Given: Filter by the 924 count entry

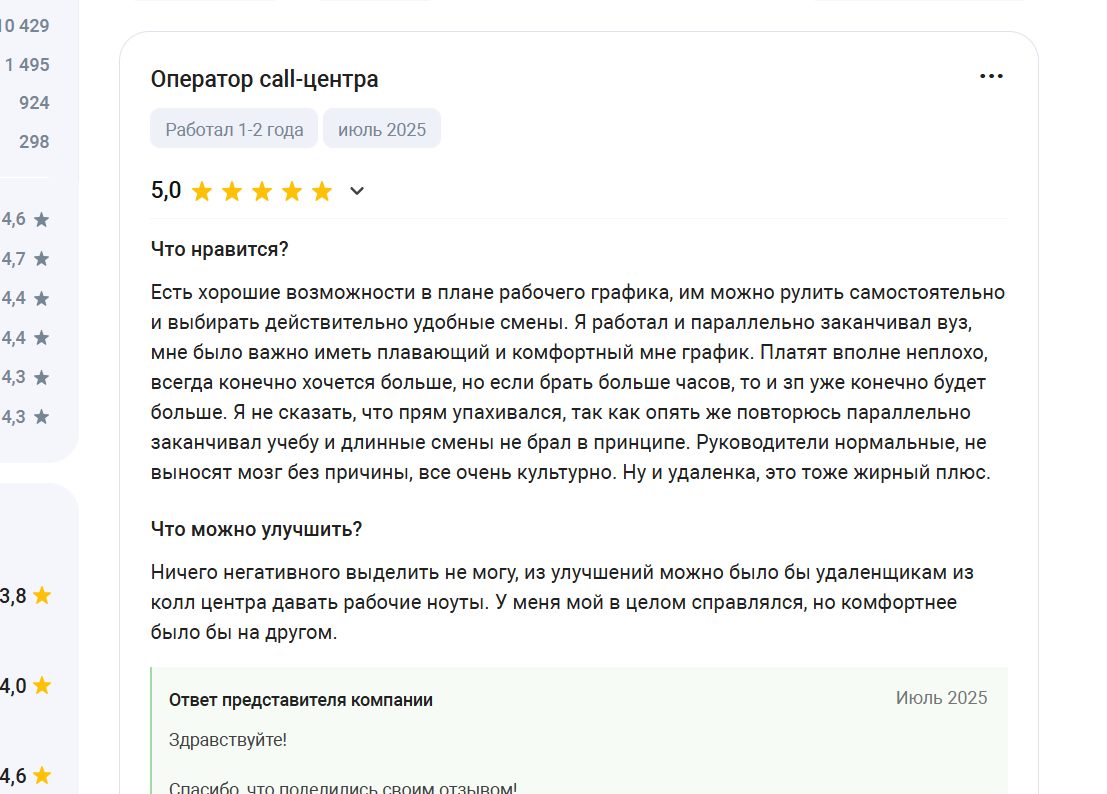Looking at the screenshot, I should pos(34,103).
